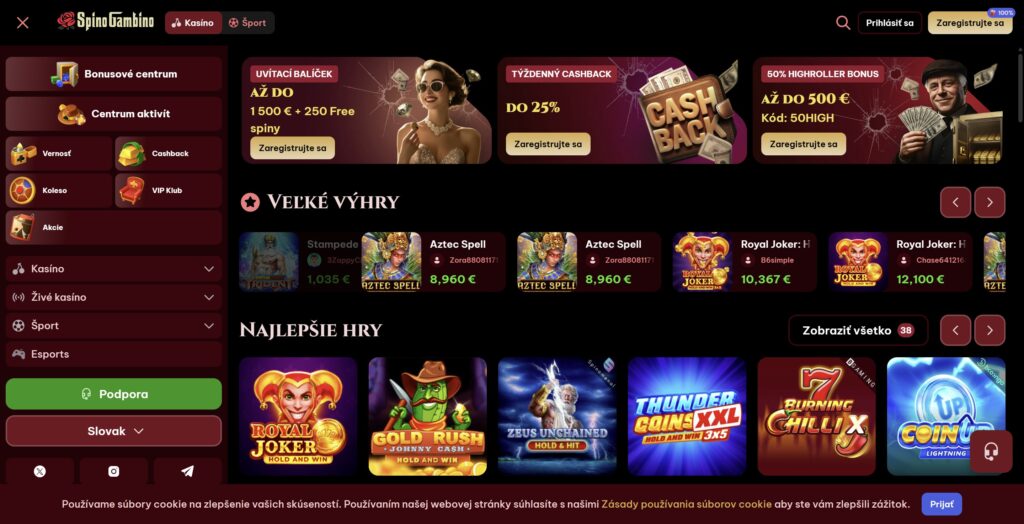Open the search magnifier icon

tap(842, 23)
